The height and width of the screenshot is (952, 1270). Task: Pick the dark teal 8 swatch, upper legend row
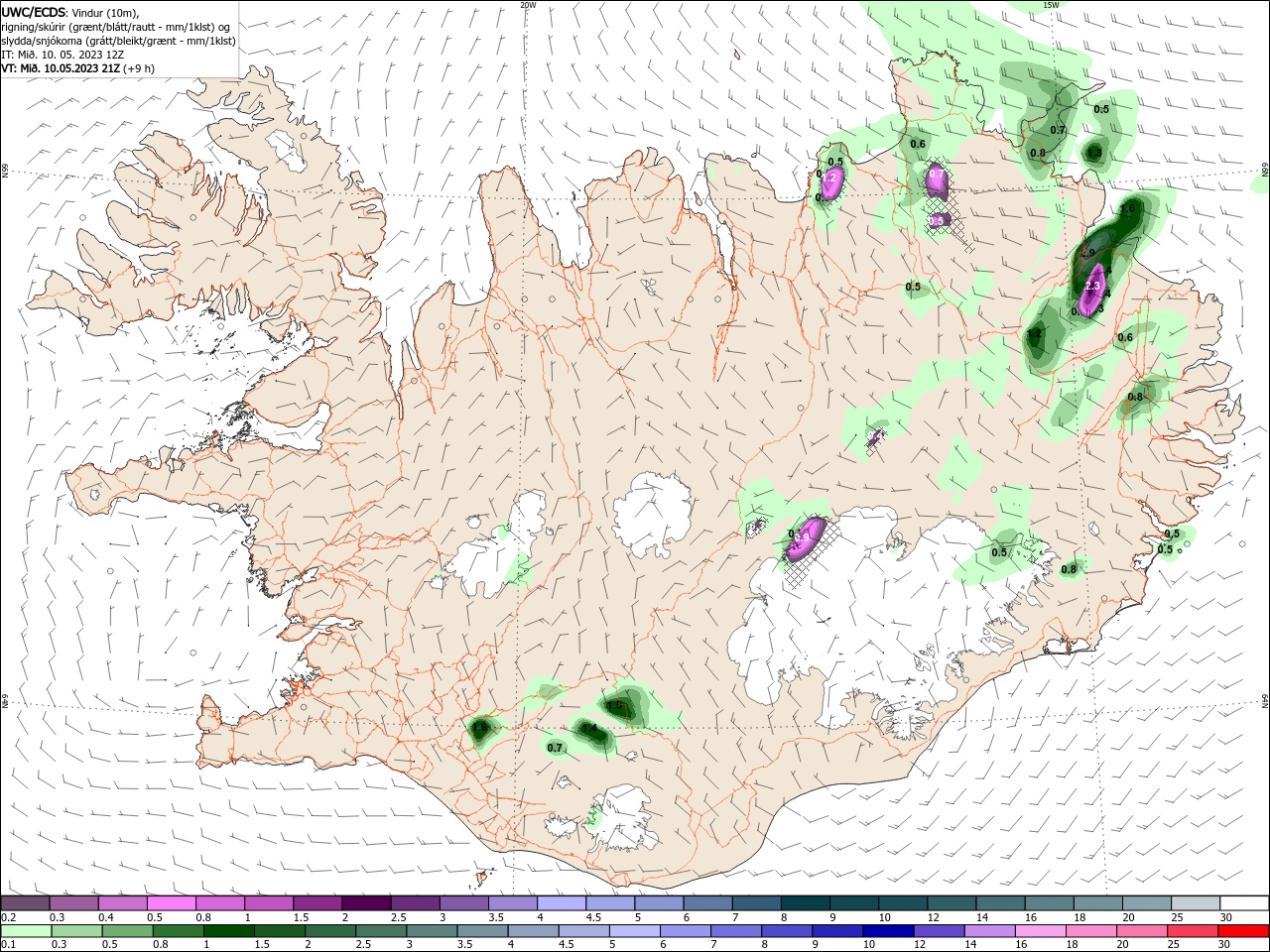point(805,903)
